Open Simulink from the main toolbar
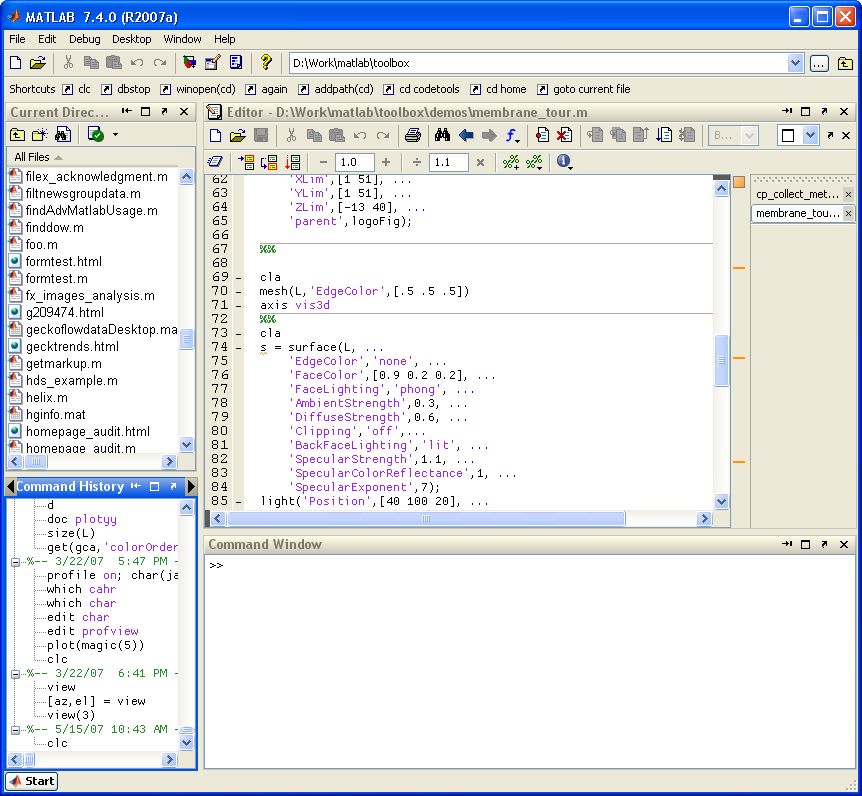Screen dimensions: 862x796 190,63
